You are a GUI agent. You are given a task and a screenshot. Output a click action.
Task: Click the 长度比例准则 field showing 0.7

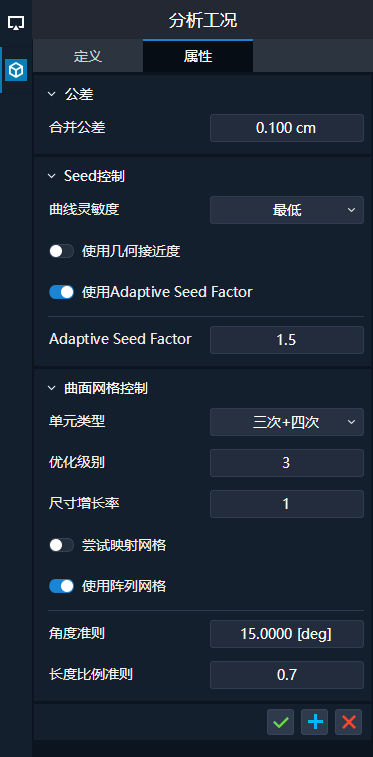click(x=287, y=675)
